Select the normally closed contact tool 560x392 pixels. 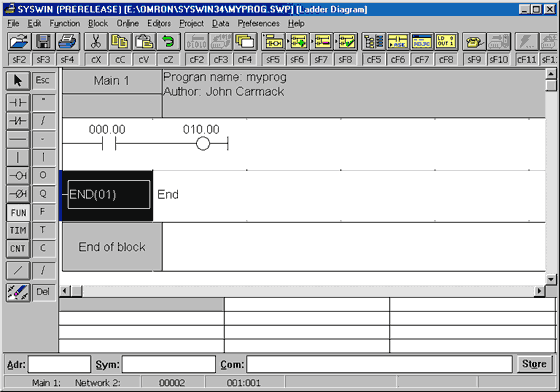pos(18,121)
